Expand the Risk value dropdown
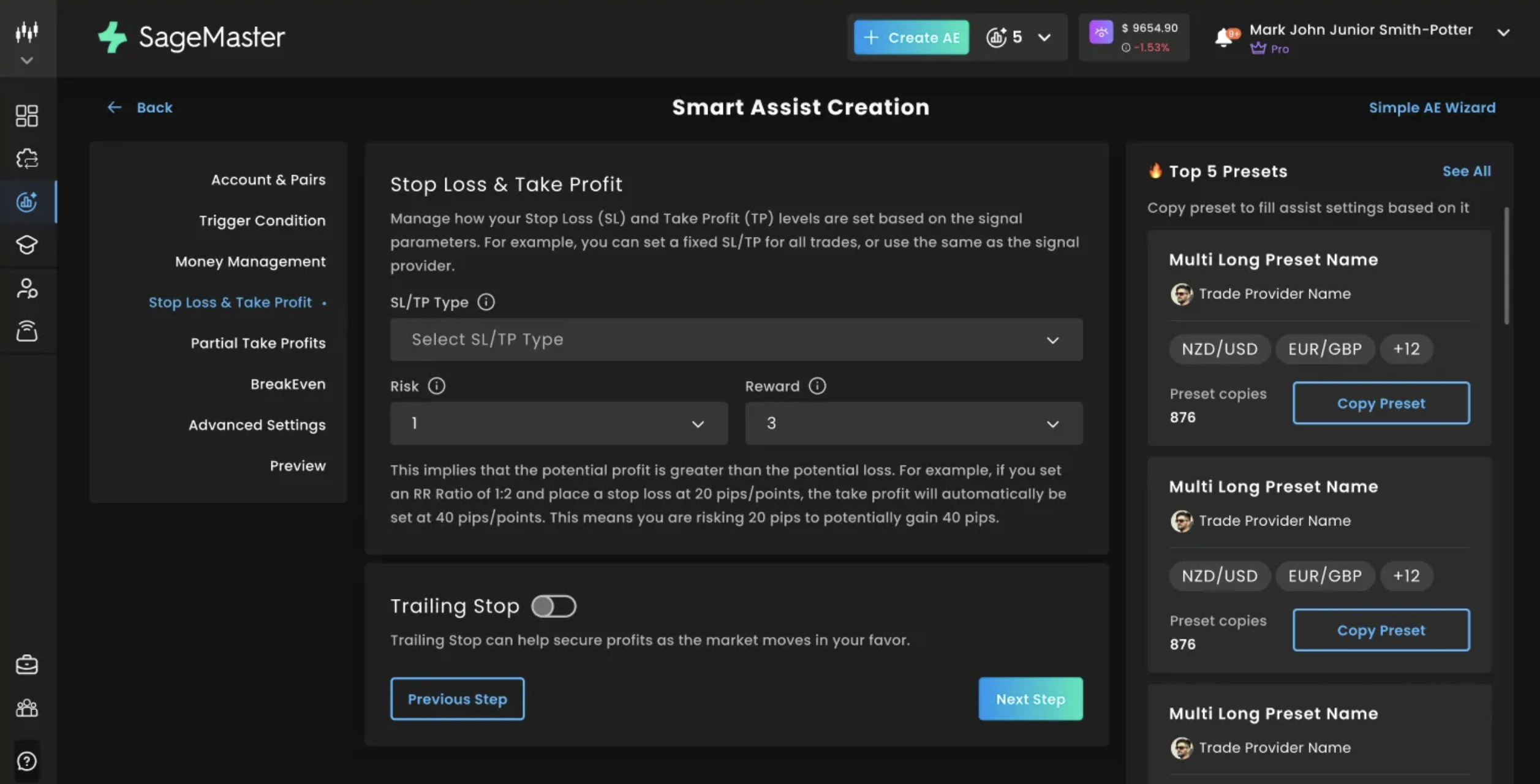 (558, 423)
